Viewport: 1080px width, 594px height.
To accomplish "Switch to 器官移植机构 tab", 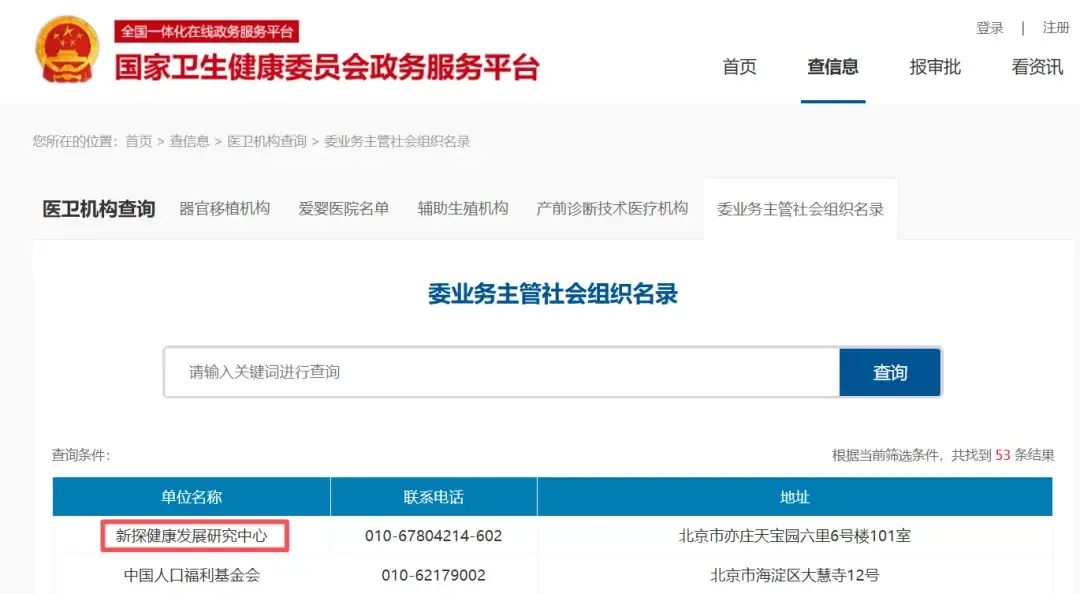I will [x=225, y=209].
